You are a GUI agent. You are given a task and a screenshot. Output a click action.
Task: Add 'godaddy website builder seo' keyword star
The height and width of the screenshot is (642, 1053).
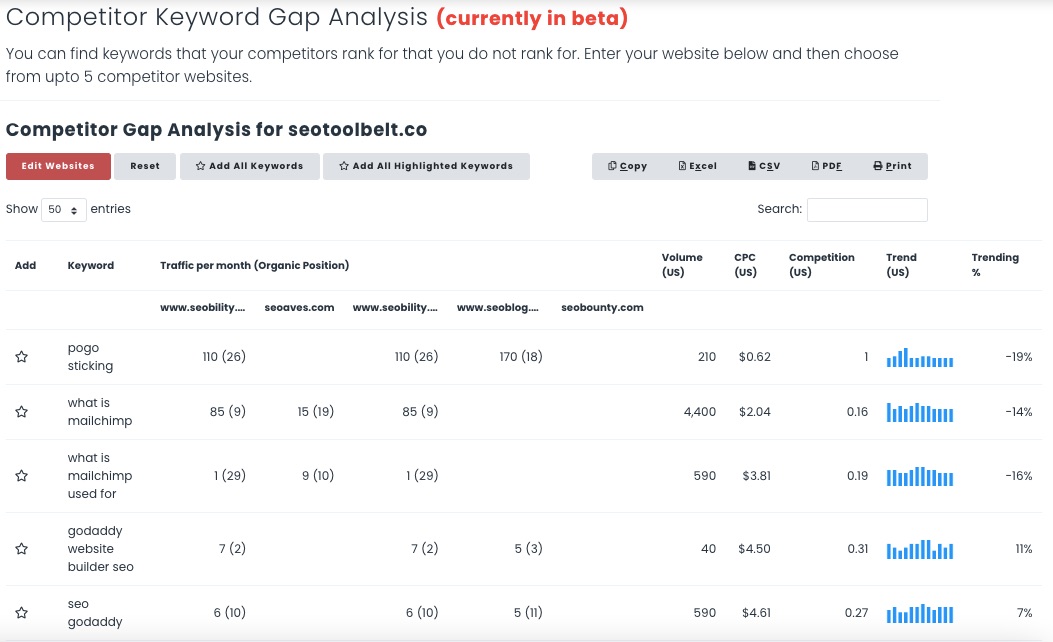click(22, 549)
